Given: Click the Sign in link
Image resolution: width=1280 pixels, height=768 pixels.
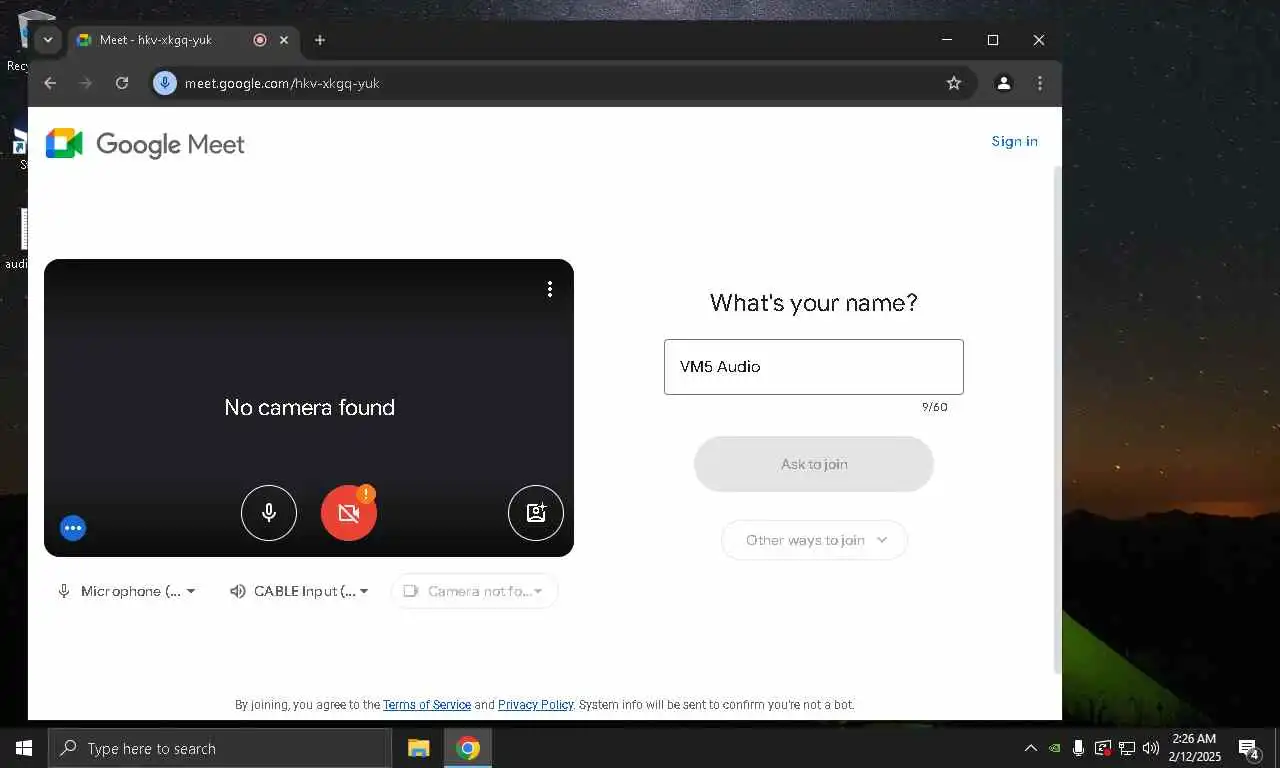Looking at the screenshot, I should coord(1014,141).
